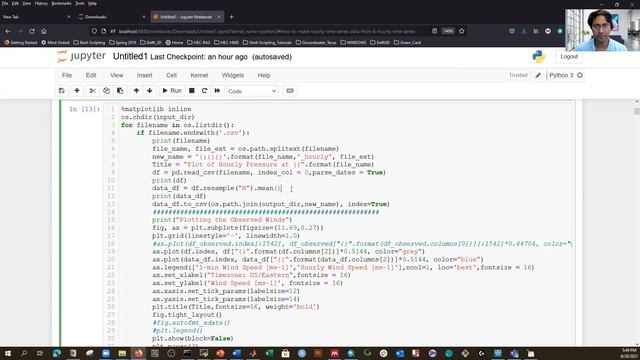Click the Firefox taskbar icon

click(x=138, y=353)
